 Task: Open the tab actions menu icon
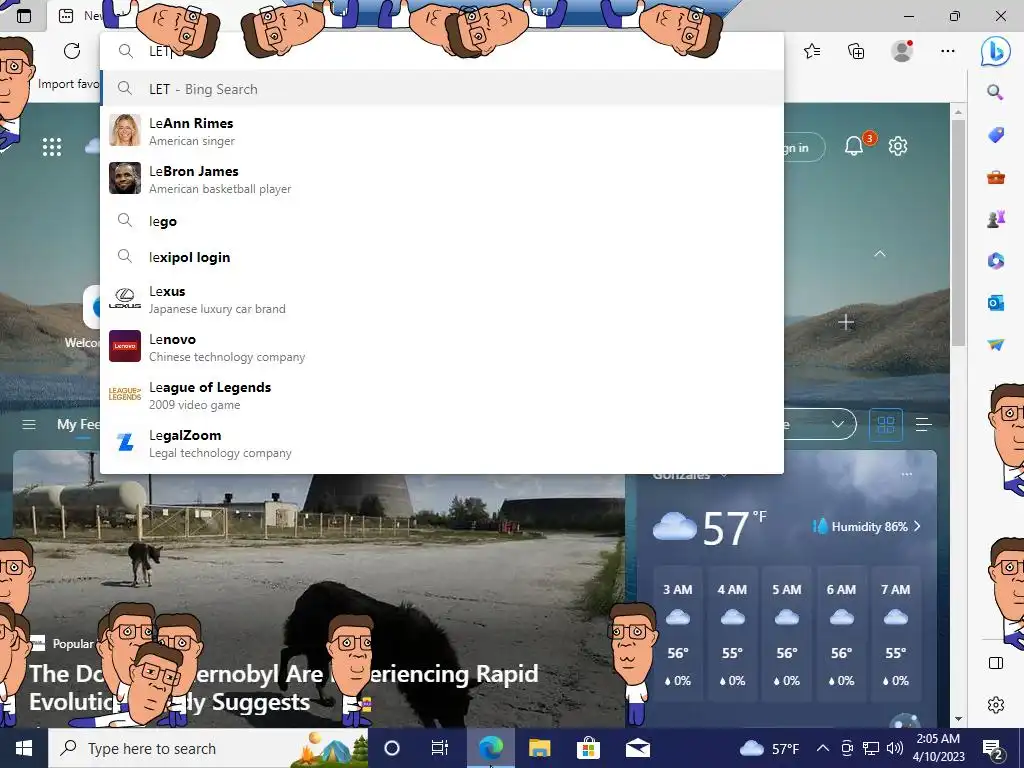(x=24, y=16)
